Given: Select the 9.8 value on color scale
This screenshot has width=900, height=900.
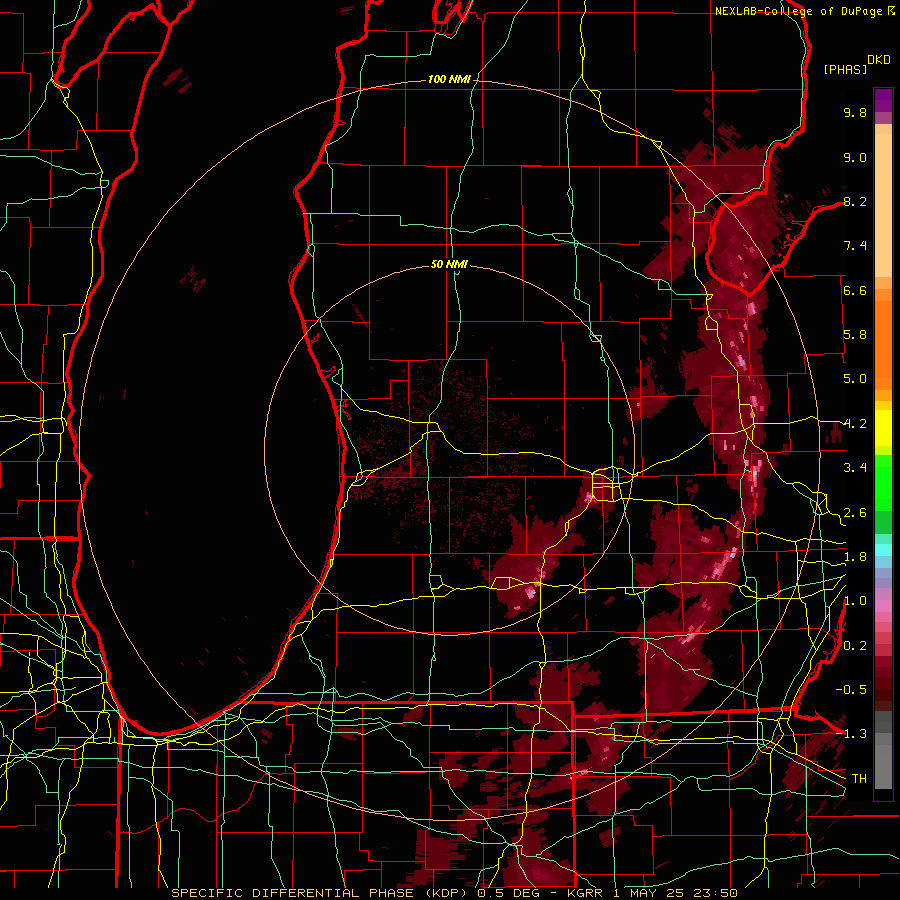Looking at the screenshot, I should (x=855, y=112).
